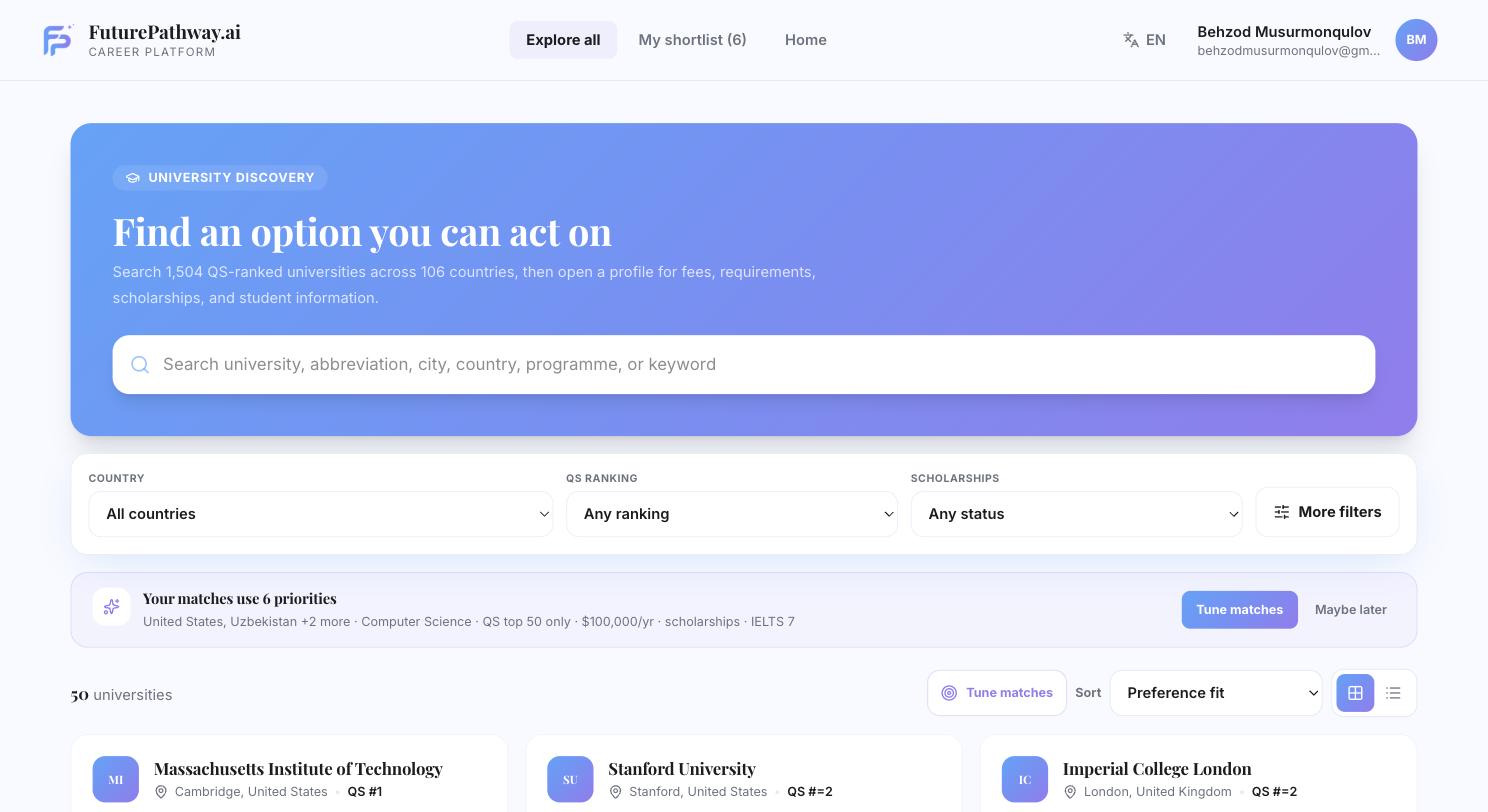Click the 'Your matches use 6 priorities' heading
The width and height of the screenshot is (1488, 812).
click(240, 599)
